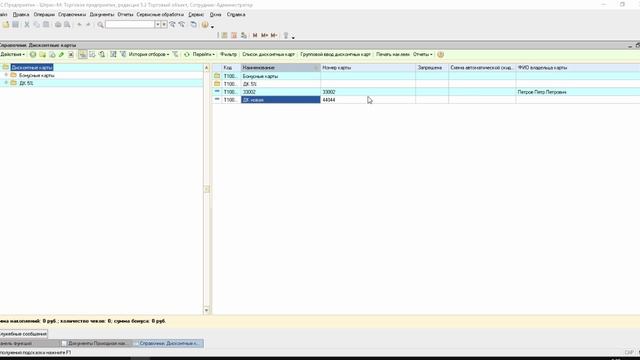Expand the ДК 5% tree node

6,83
